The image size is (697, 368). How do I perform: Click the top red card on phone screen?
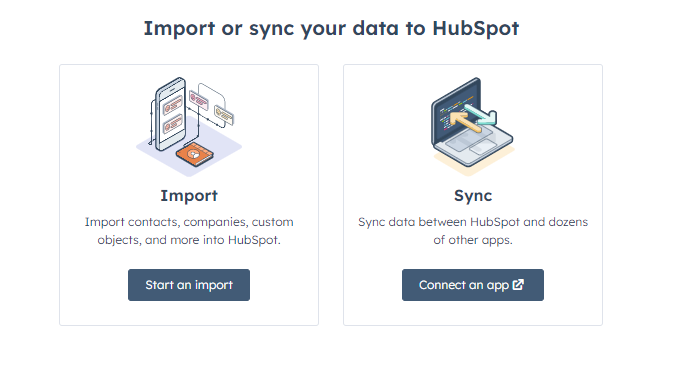(x=172, y=106)
